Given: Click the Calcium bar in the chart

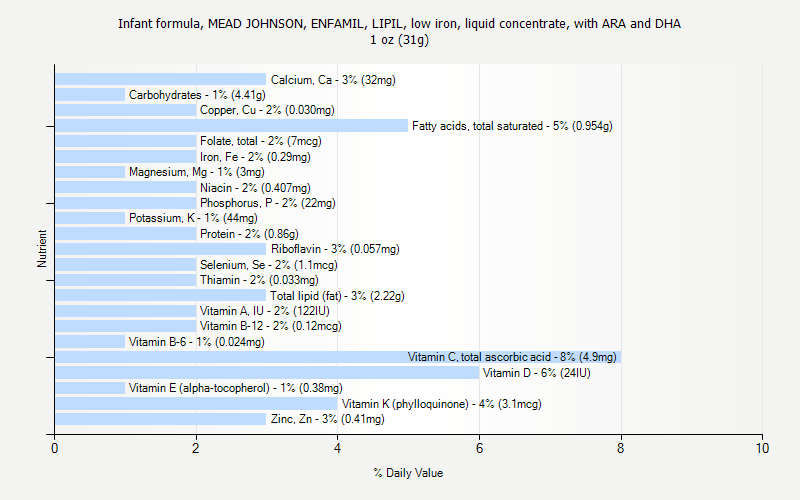Looking at the screenshot, I should tap(161, 80).
